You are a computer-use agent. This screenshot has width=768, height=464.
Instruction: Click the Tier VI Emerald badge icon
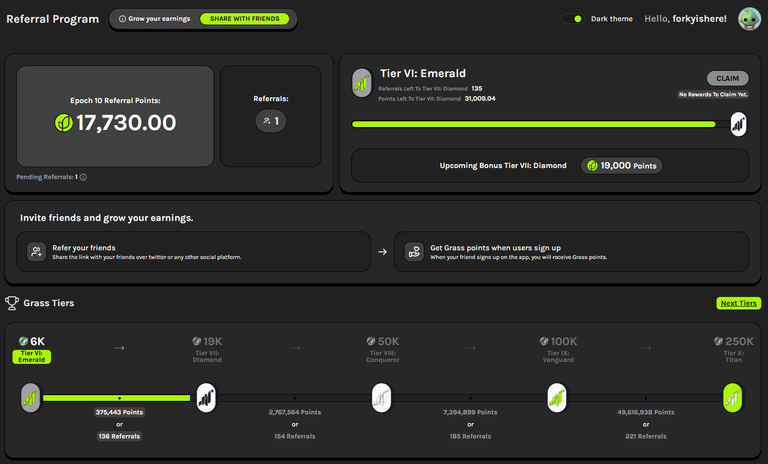[362, 82]
